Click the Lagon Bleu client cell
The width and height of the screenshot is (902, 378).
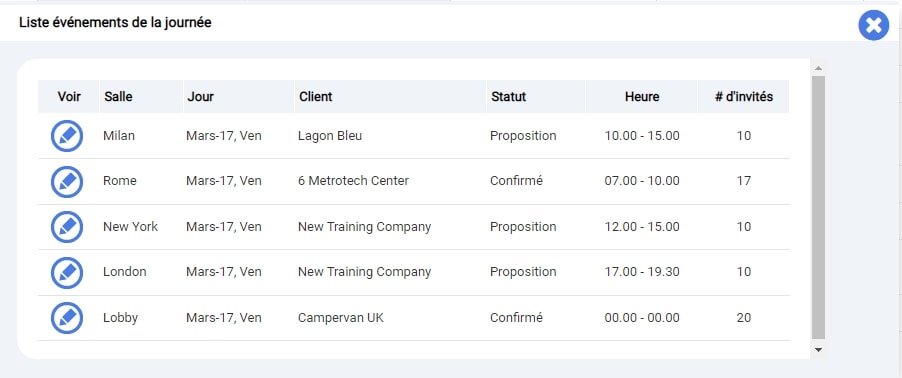[330, 136]
